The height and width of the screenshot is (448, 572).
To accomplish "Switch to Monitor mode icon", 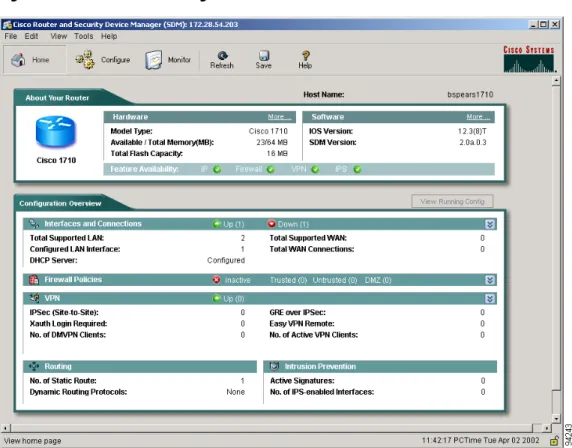I will click(x=154, y=59).
